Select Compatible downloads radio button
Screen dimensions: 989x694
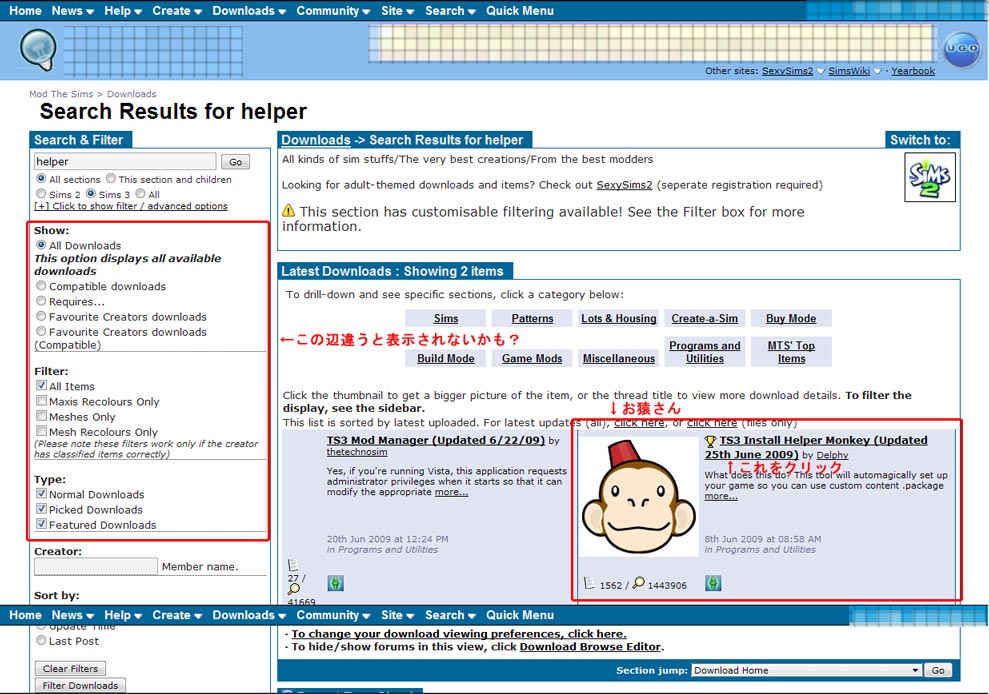pos(41,286)
